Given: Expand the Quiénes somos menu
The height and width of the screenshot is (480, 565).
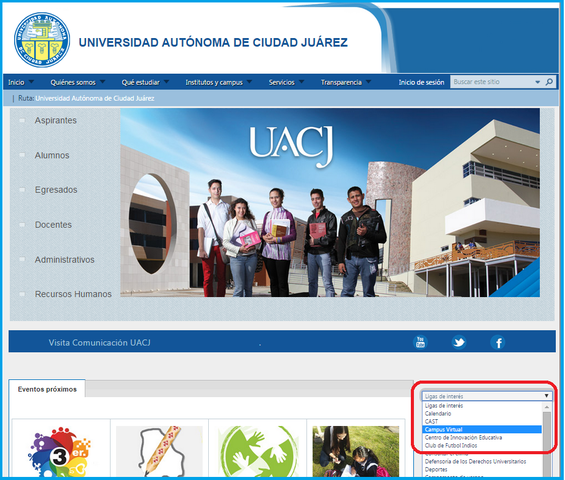Looking at the screenshot, I should pos(77,82).
